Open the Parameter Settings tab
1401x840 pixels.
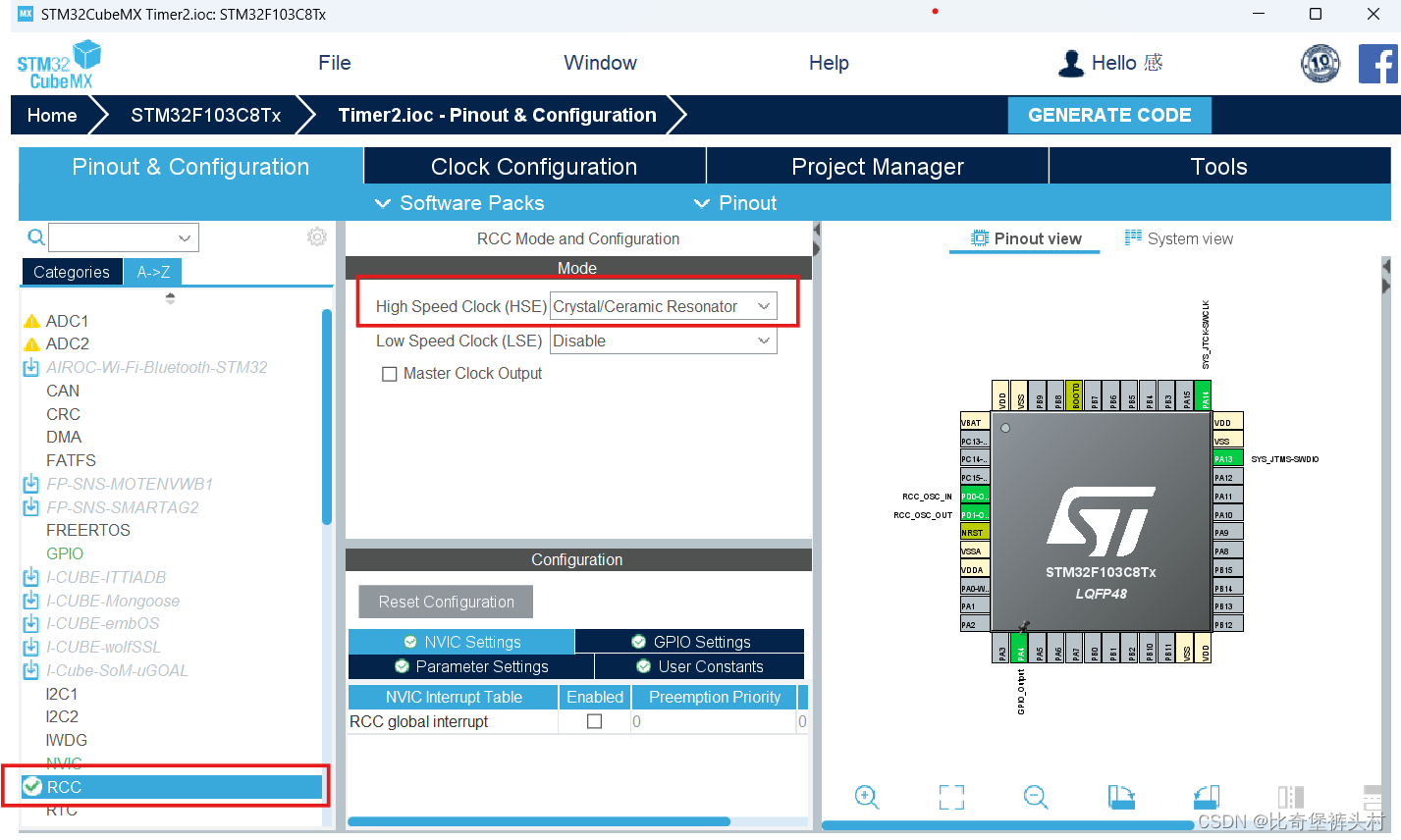tap(471, 666)
